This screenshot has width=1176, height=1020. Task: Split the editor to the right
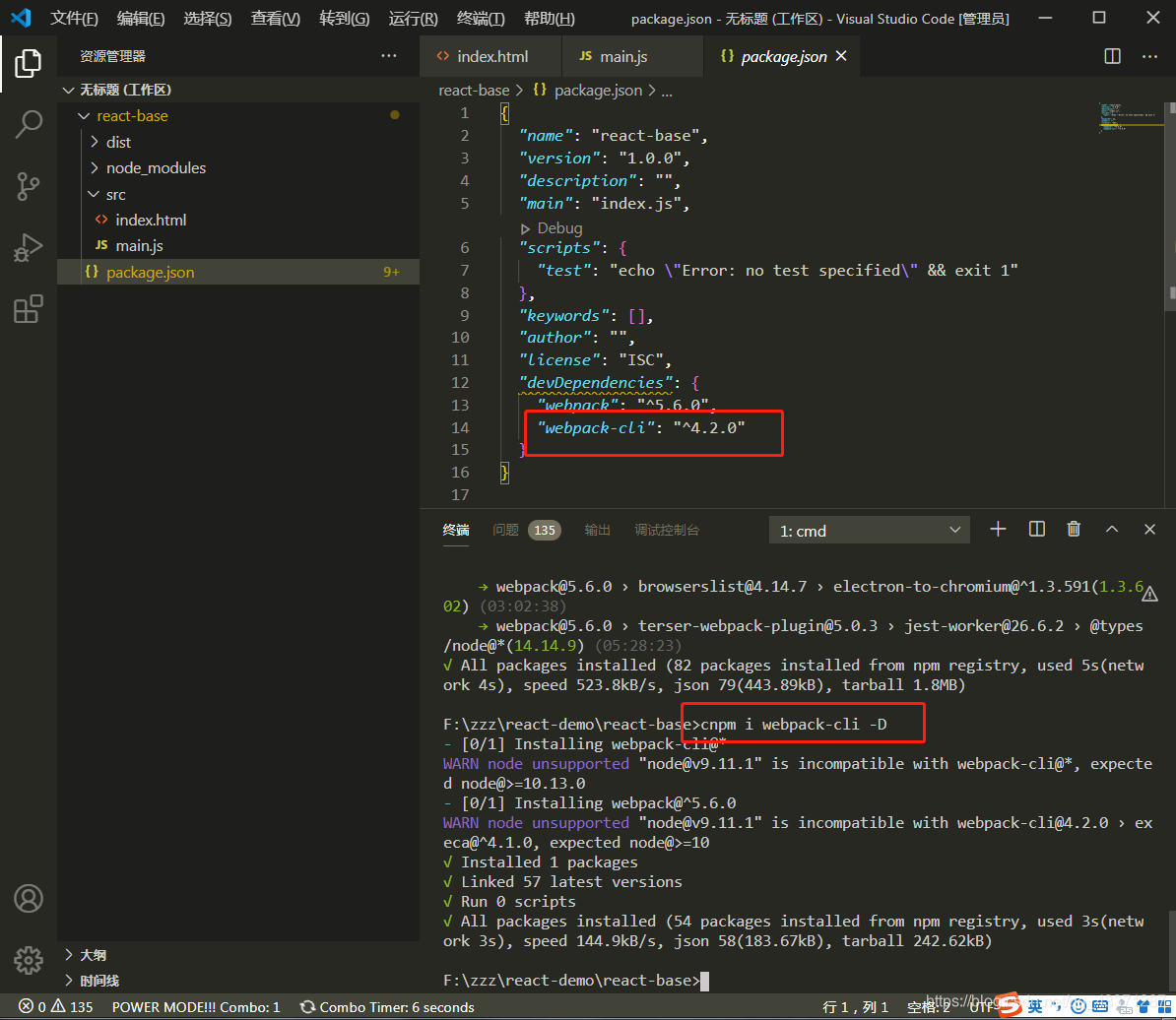point(1112,56)
